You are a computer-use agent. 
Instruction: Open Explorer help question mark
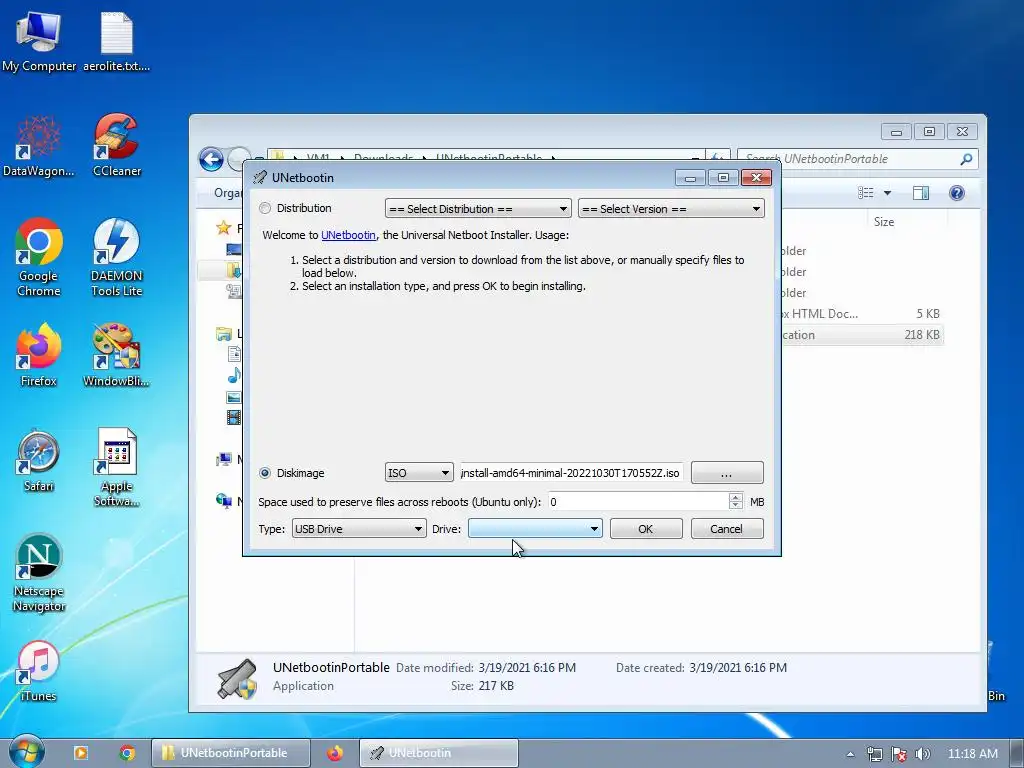[957, 193]
